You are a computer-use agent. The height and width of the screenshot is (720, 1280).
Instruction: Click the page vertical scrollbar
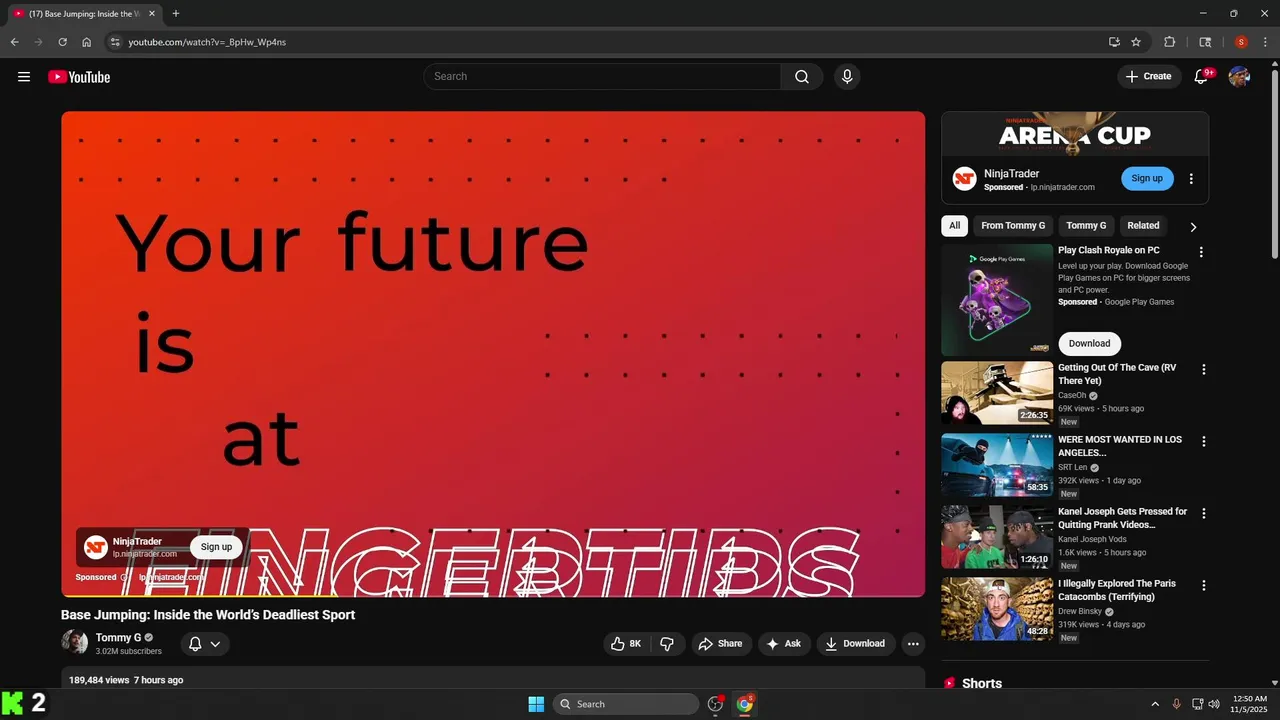tap(1274, 165)
